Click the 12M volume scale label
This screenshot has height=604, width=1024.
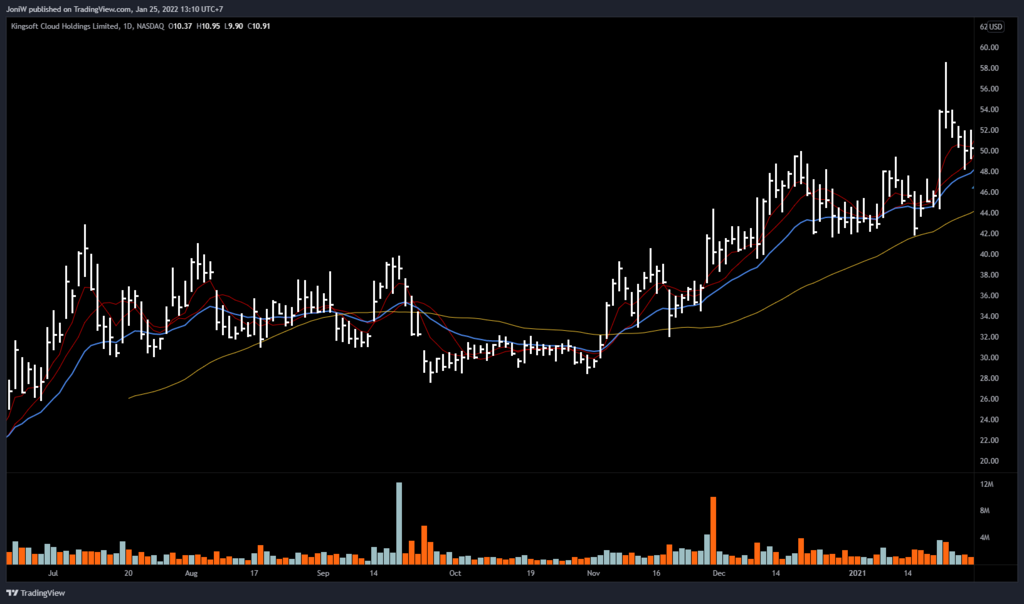(x=986, y=485)
